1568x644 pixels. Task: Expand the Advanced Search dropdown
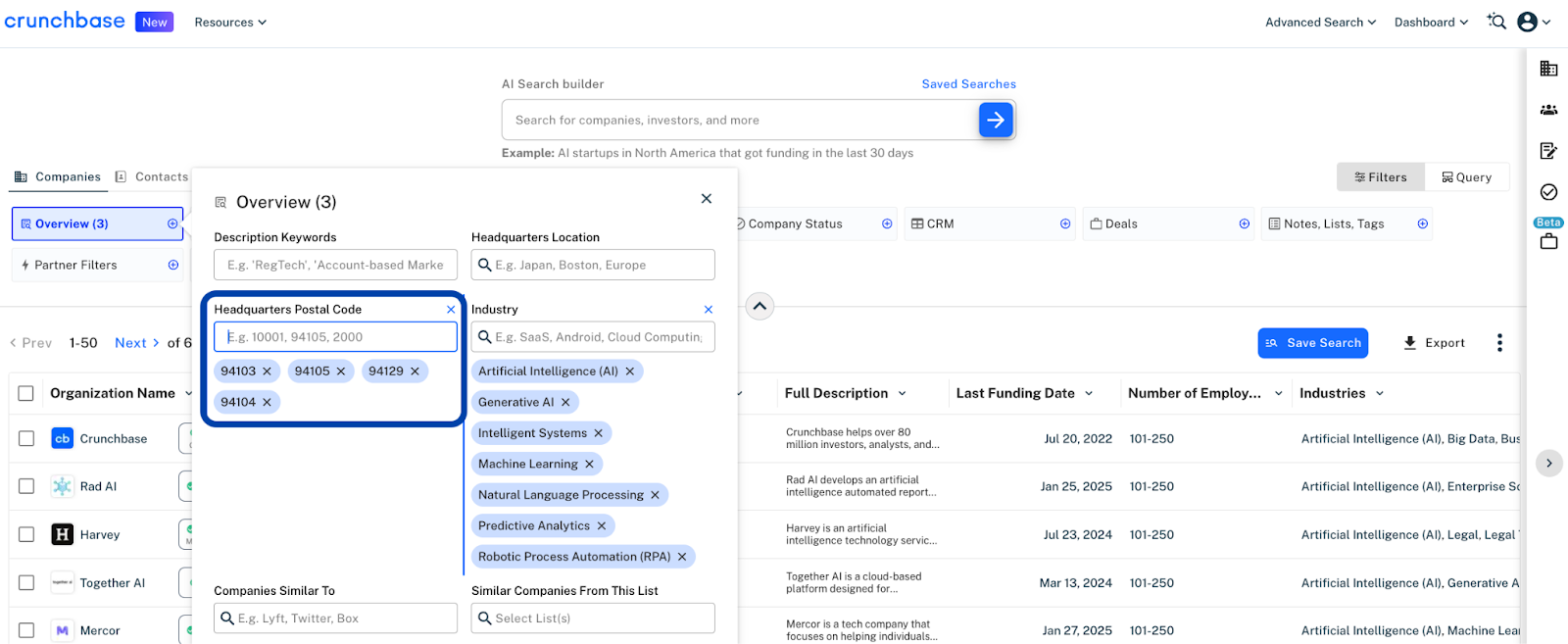(x=1321, y=23)
